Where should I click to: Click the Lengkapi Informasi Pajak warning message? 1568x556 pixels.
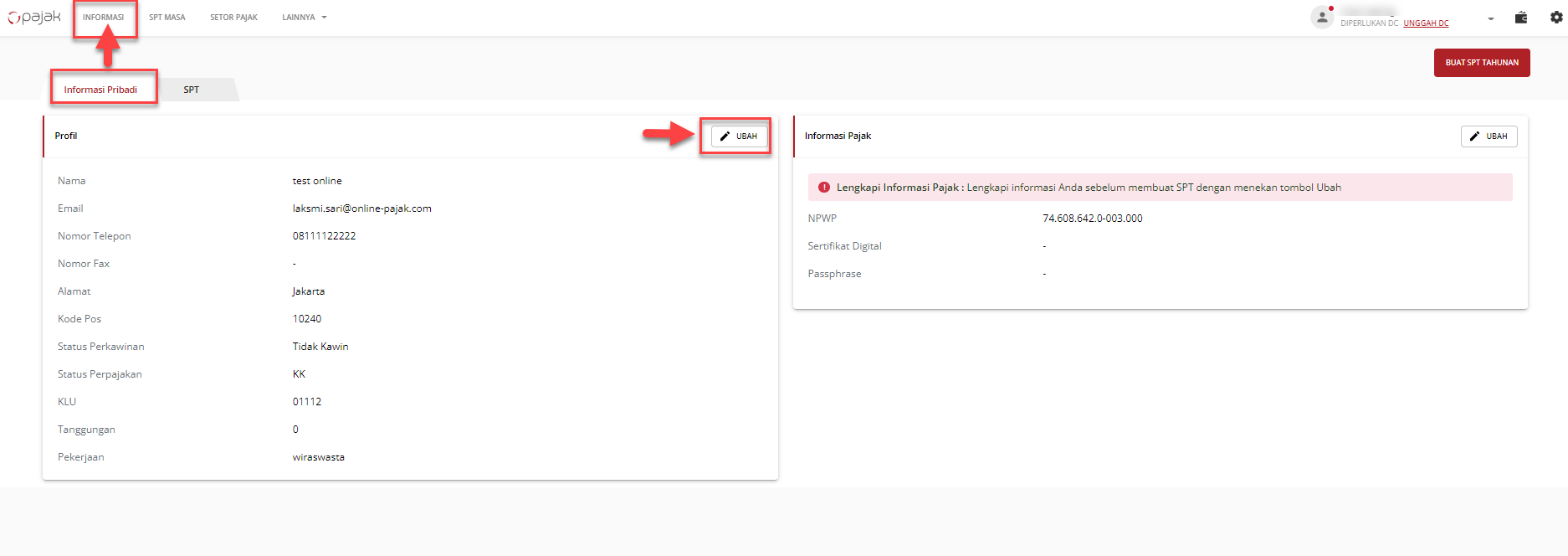point(1088,188)
